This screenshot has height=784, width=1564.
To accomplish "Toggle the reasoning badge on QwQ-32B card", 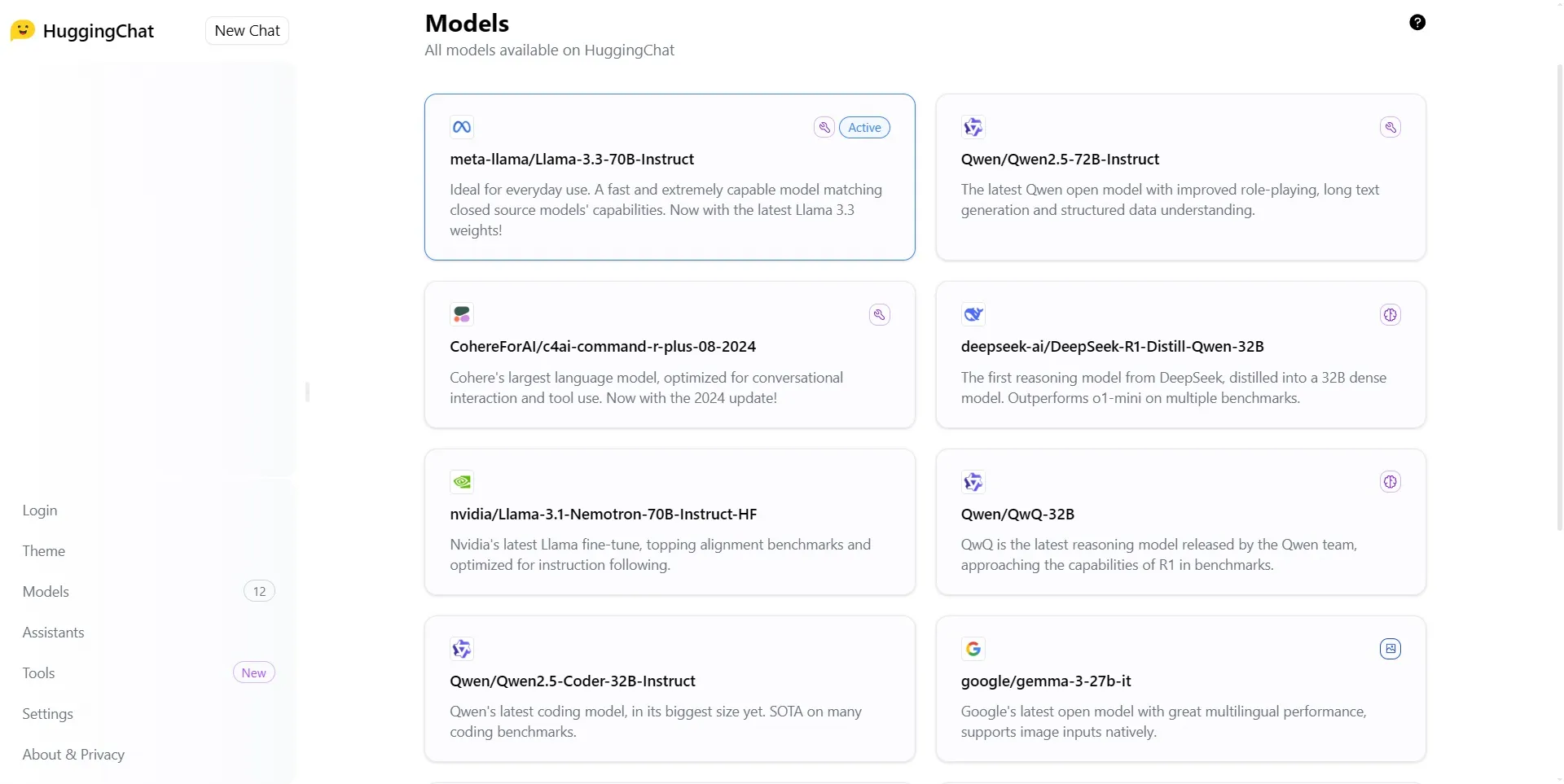I will coord(1390,481).
